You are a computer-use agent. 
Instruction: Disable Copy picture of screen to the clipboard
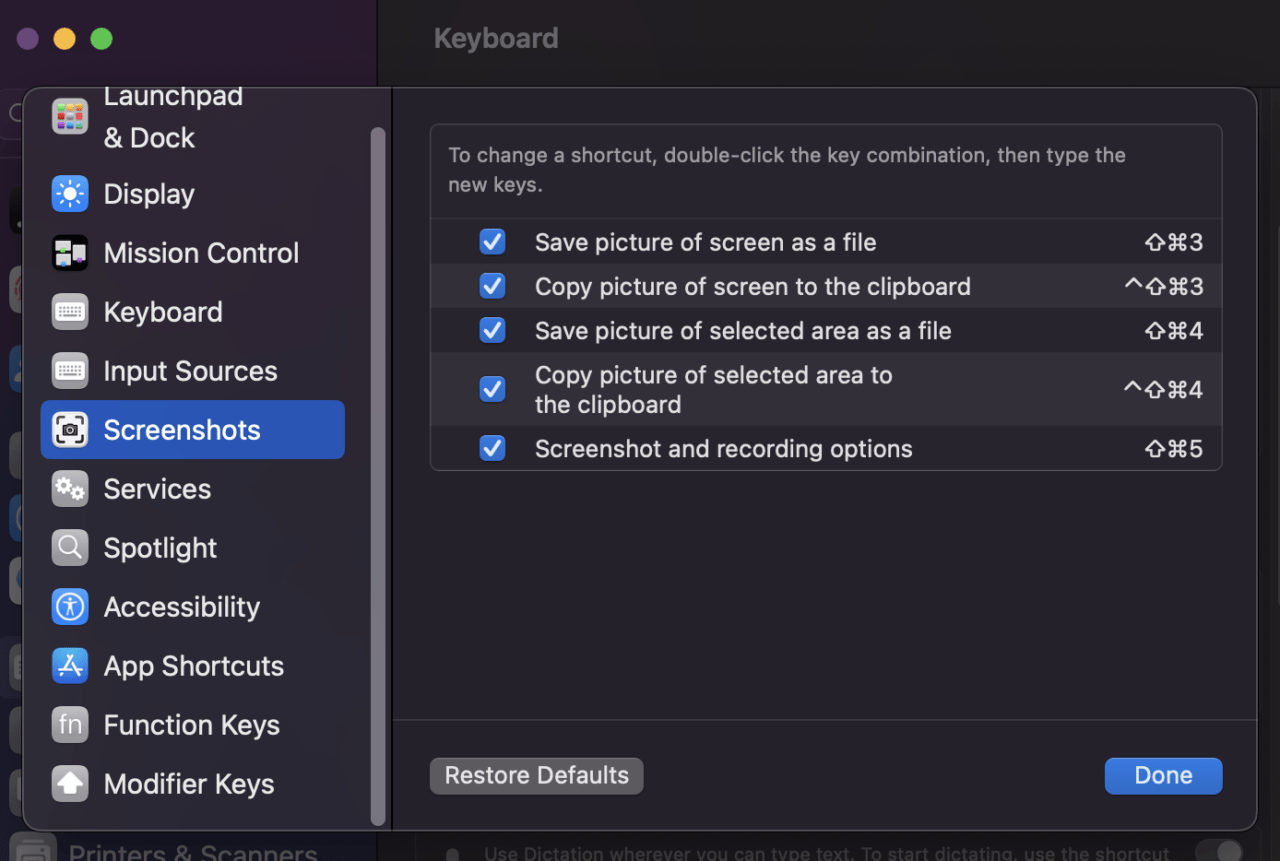492,286
